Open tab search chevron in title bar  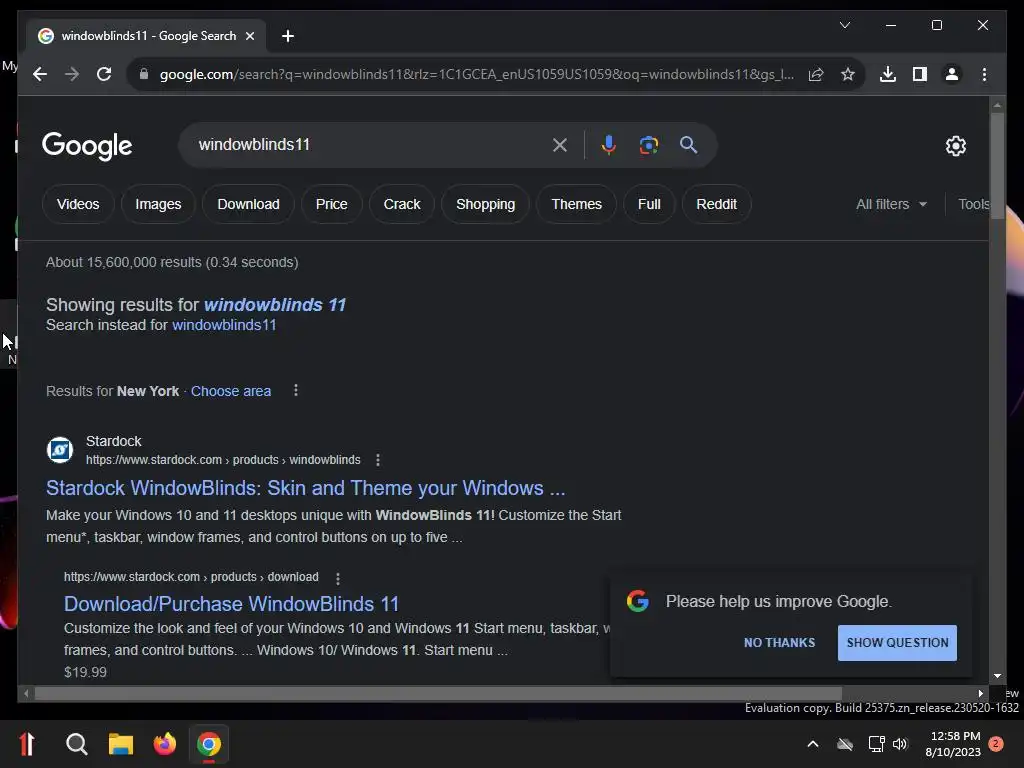[844, 25]
